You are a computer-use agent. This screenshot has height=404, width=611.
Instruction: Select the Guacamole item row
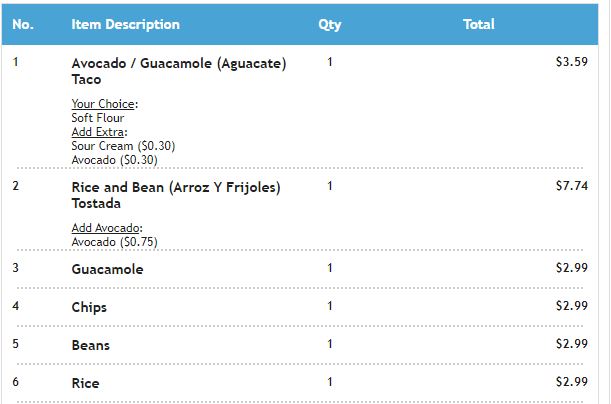300,269
